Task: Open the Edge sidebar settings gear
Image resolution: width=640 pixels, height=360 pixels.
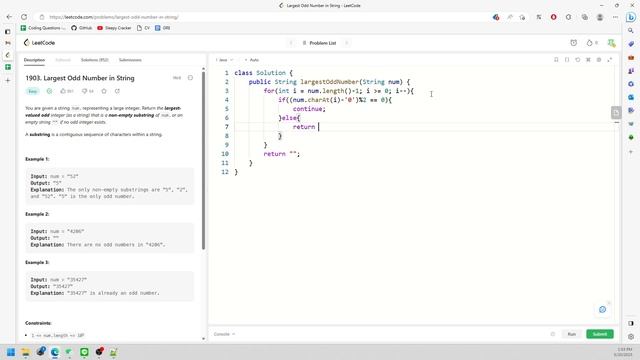Action: 631,337
